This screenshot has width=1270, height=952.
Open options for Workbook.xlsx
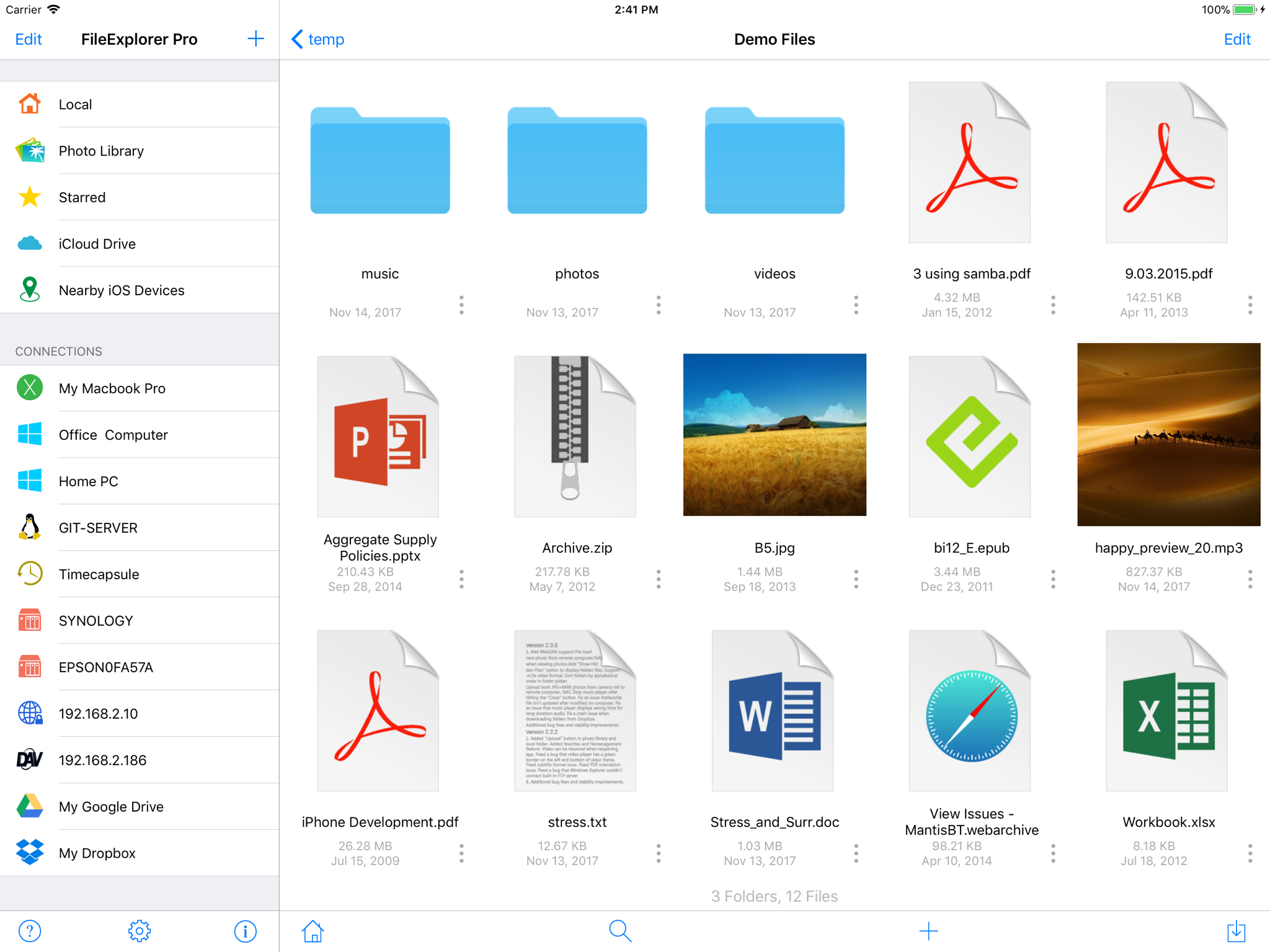pyautogui.click(x=1250, y=853)
